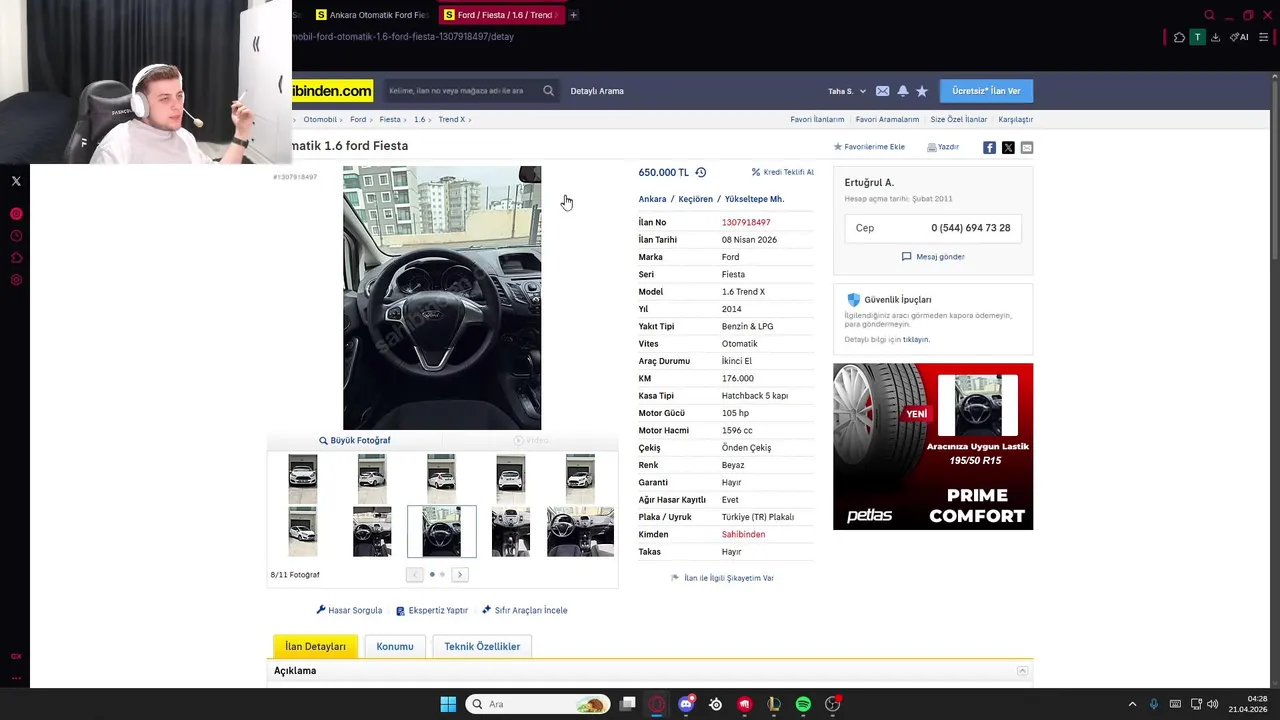Open browser search icon at top right

[1209, 15]
